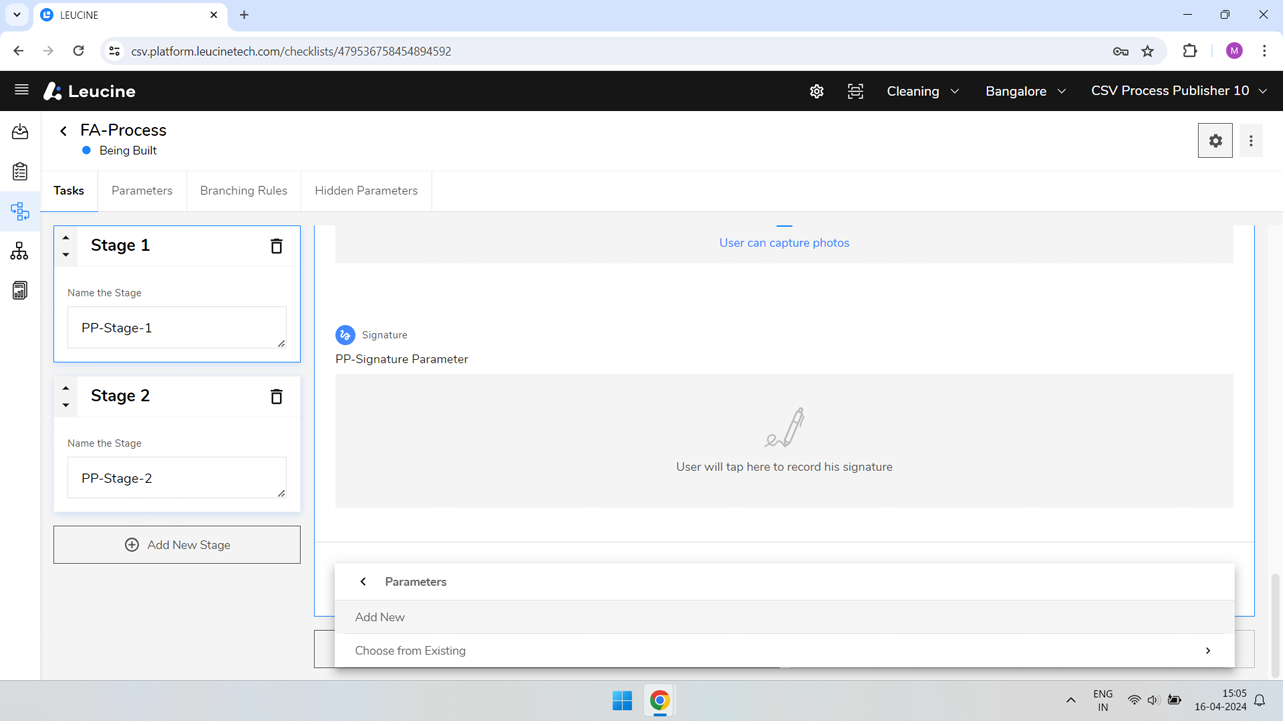Image resolution: width=1285 pixels, height=724 pixels.
Task: Switch to the Hidden Parameters tab
Action: pyautogui.click(x=366, y=191)
